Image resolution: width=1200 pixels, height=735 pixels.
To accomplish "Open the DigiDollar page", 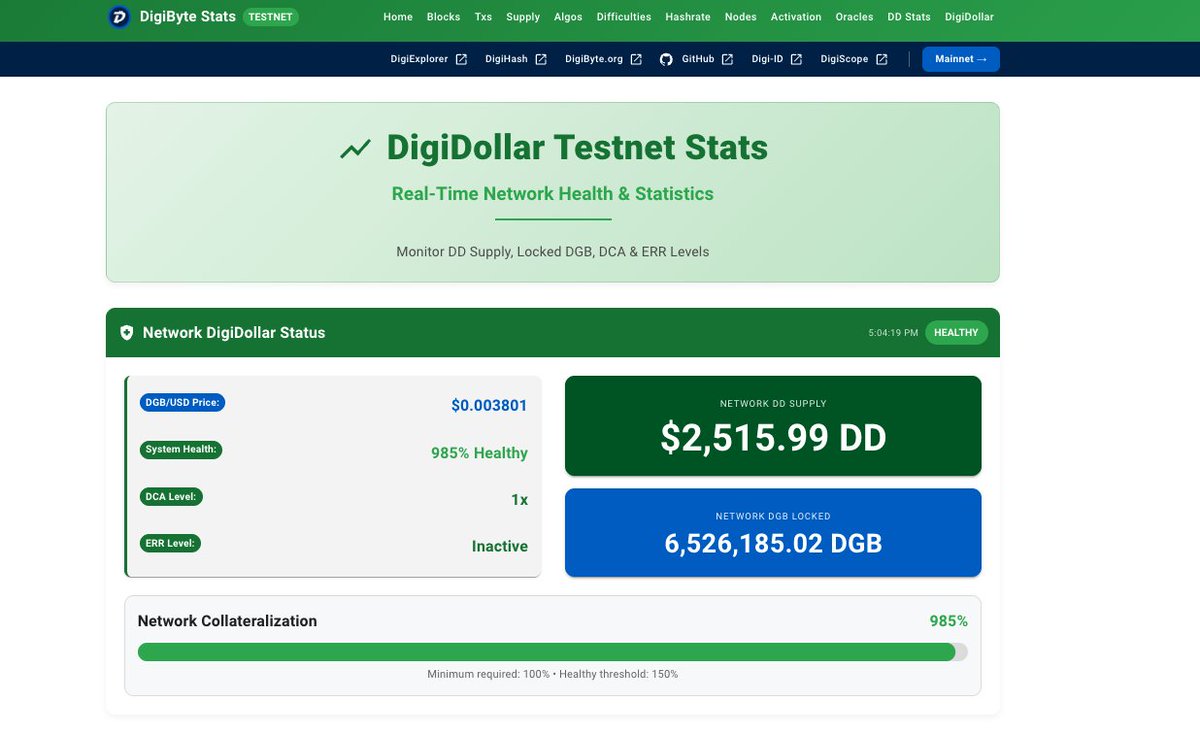I will [969, 17].
